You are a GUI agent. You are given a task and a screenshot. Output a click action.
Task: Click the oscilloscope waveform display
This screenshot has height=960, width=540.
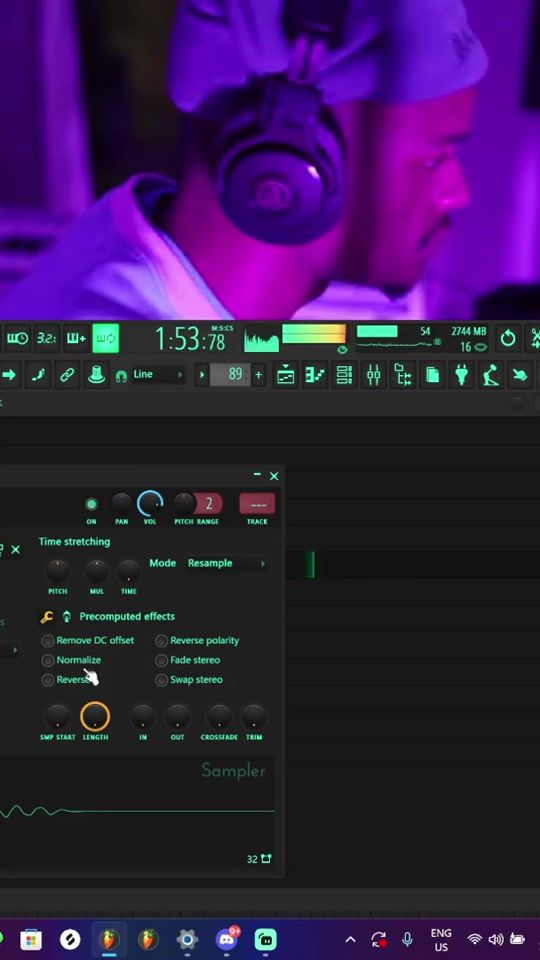point(261,340)
